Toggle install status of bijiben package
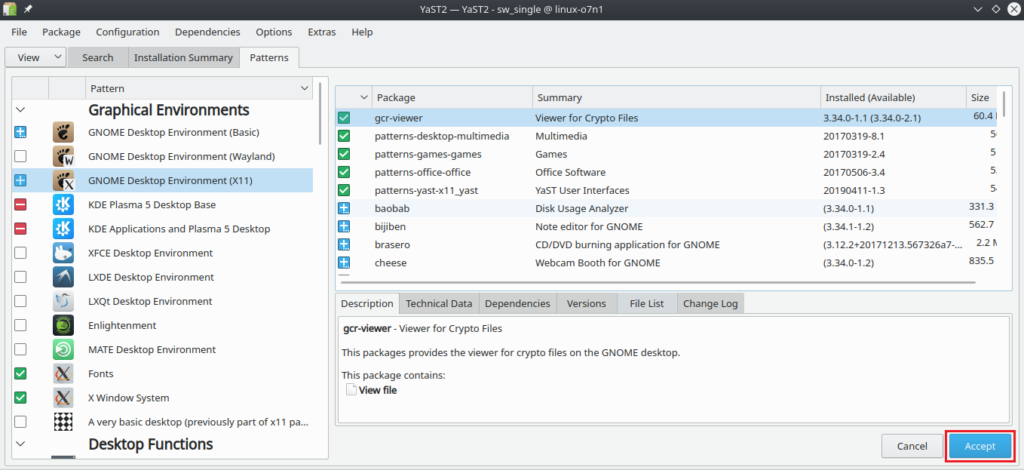 click(x=344, y=227)
